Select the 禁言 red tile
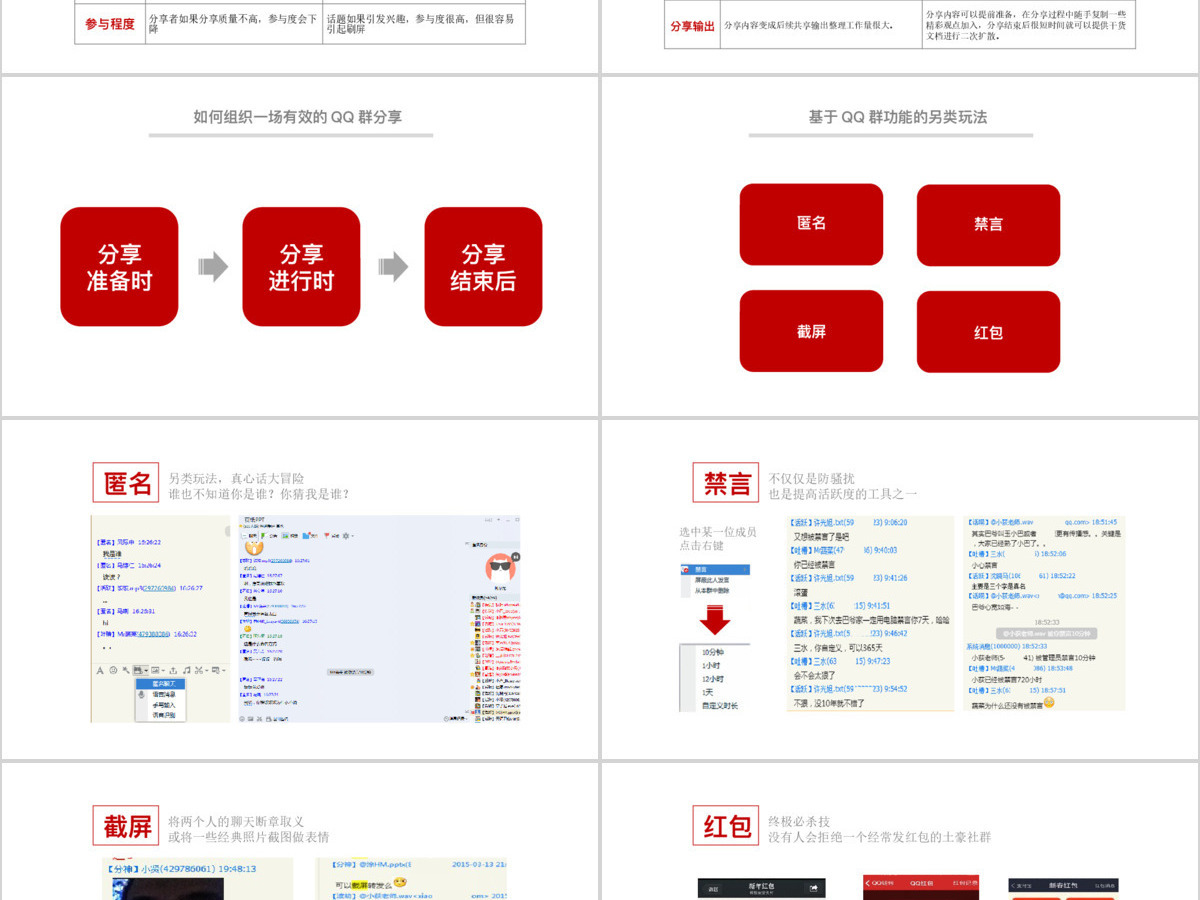Screen dimensions: 1200x900 tap(988, 225)
